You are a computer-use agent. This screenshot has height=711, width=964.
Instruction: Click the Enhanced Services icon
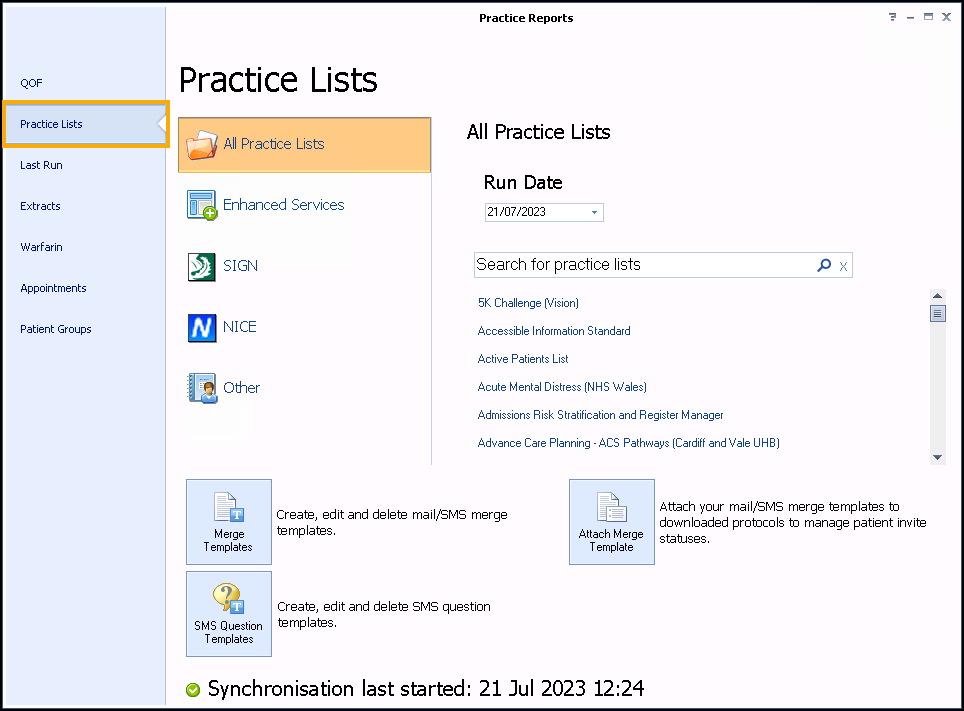click(x=201, y=205)
